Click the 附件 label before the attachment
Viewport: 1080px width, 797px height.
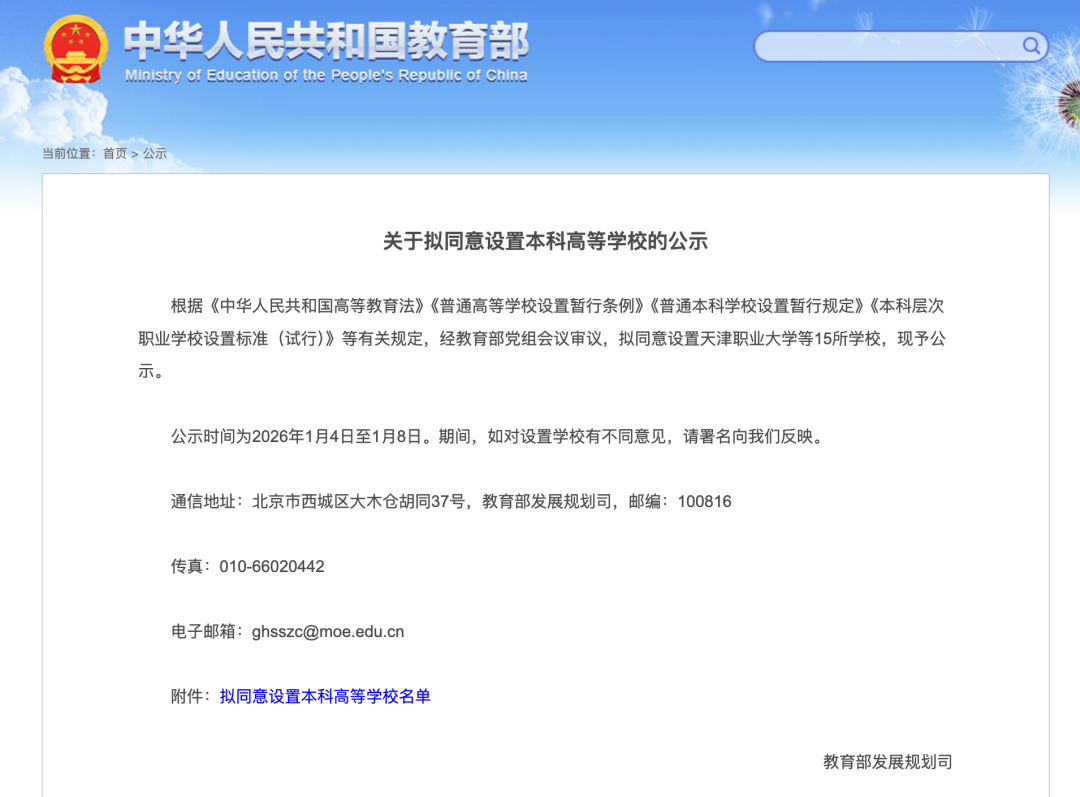[x=187, y=696]
